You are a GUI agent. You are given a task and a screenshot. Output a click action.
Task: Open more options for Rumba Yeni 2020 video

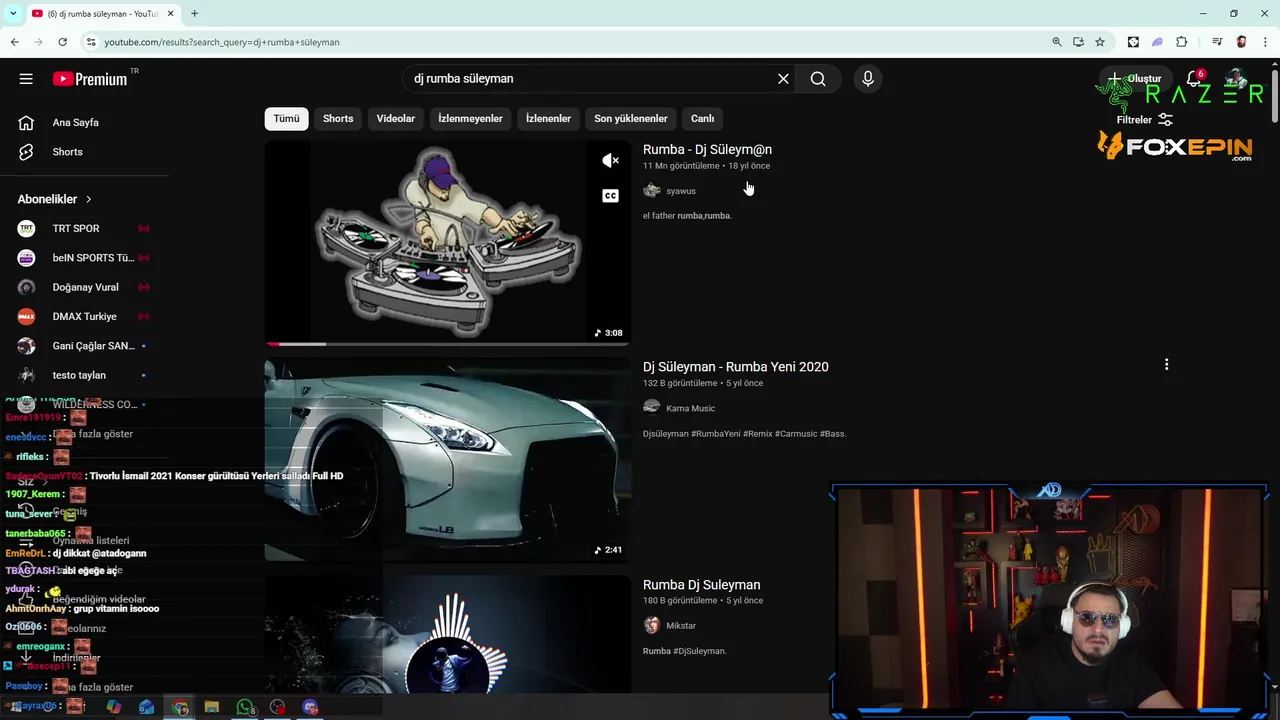[1166, 365]
